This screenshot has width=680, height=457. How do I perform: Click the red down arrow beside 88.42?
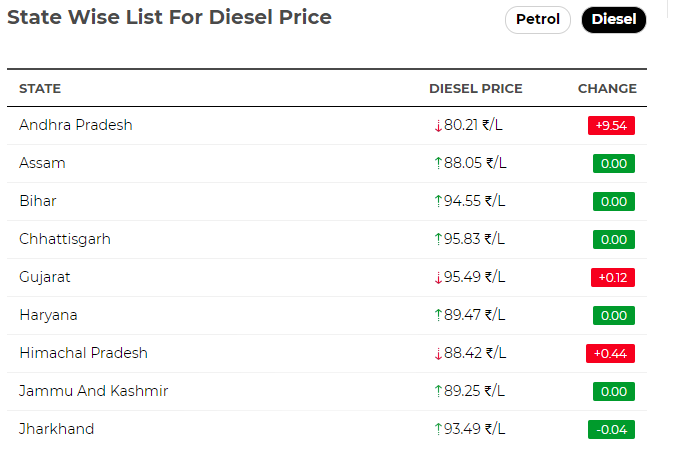click(438, 353)
